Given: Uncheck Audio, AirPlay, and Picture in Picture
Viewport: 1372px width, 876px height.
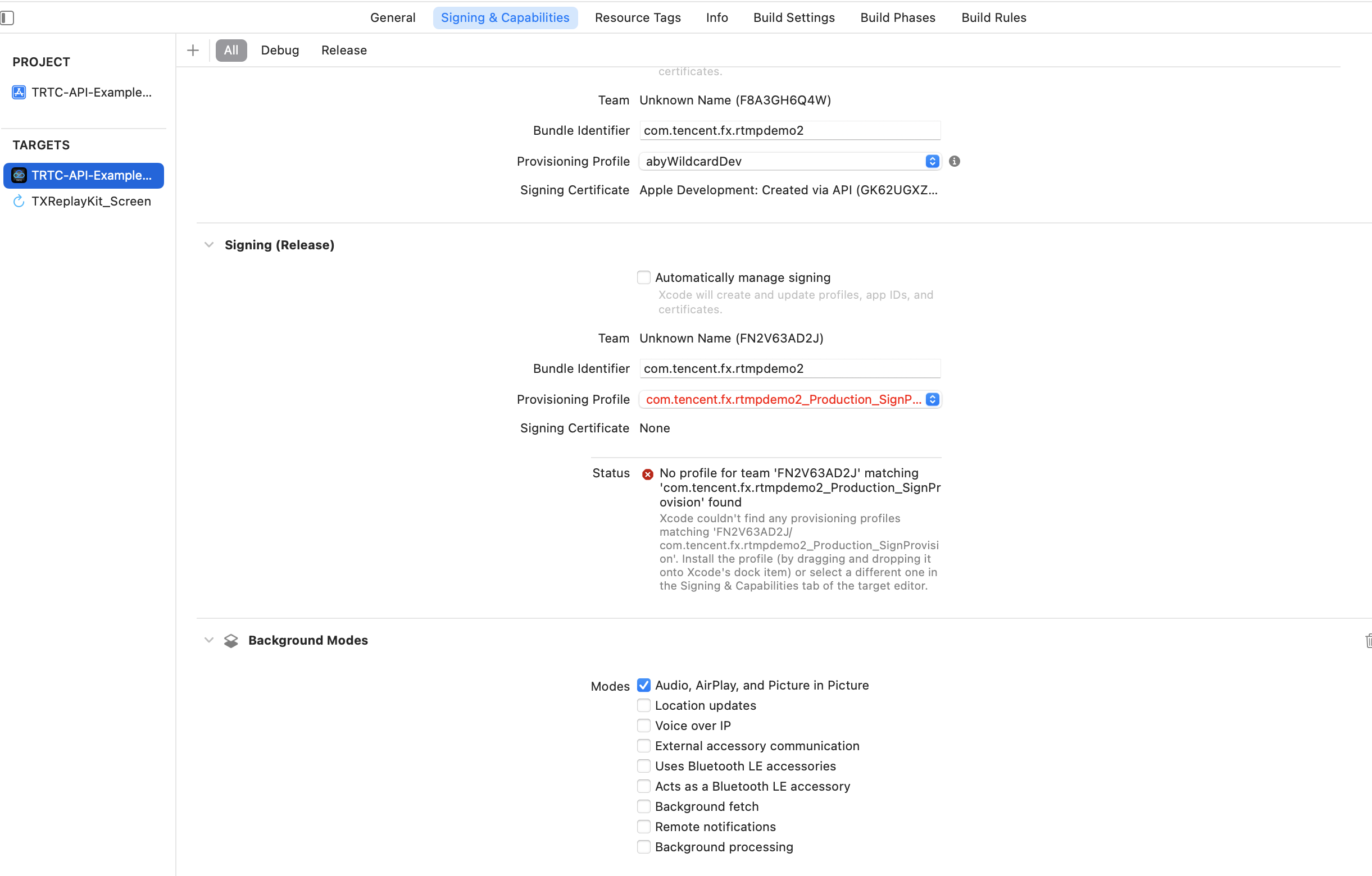Looking at the screenshot, I should tap(643, 685).
